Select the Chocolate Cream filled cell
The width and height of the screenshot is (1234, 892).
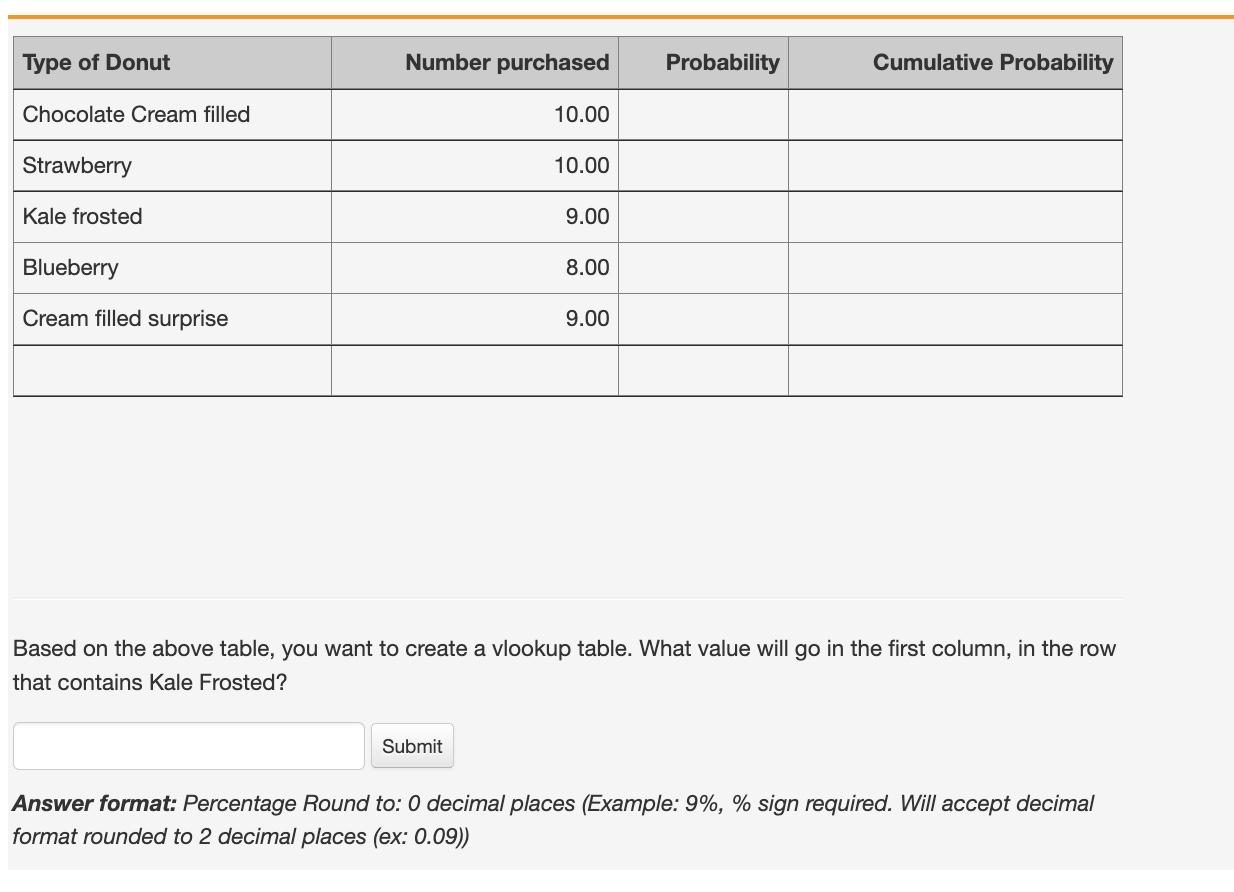(136, 114)
